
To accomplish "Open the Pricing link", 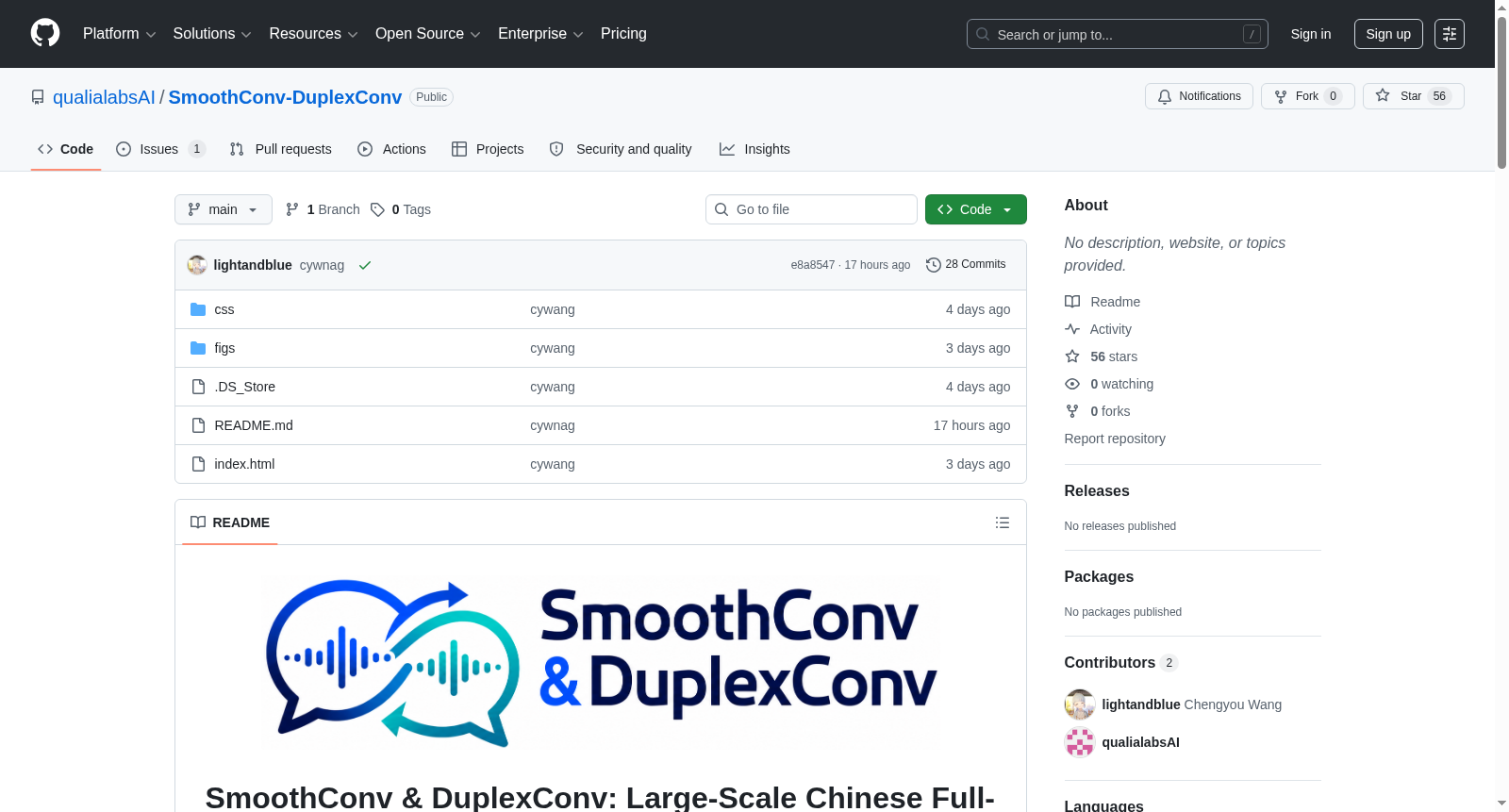I will point(623,34).
